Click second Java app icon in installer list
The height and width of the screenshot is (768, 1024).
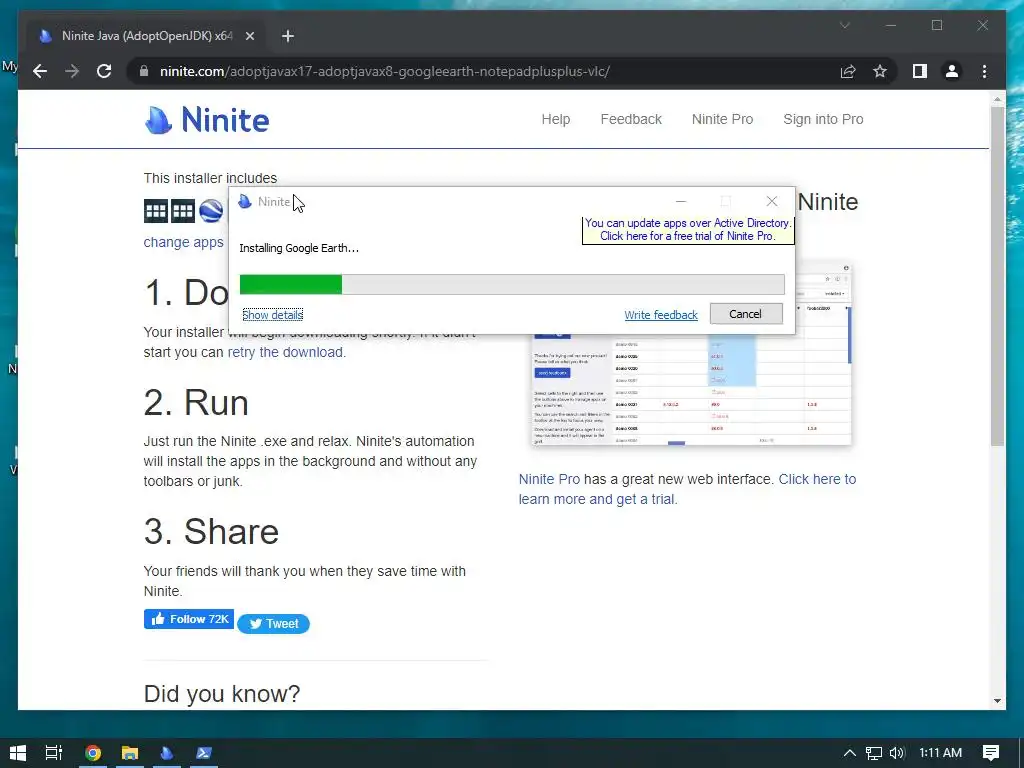pos(183,211)
